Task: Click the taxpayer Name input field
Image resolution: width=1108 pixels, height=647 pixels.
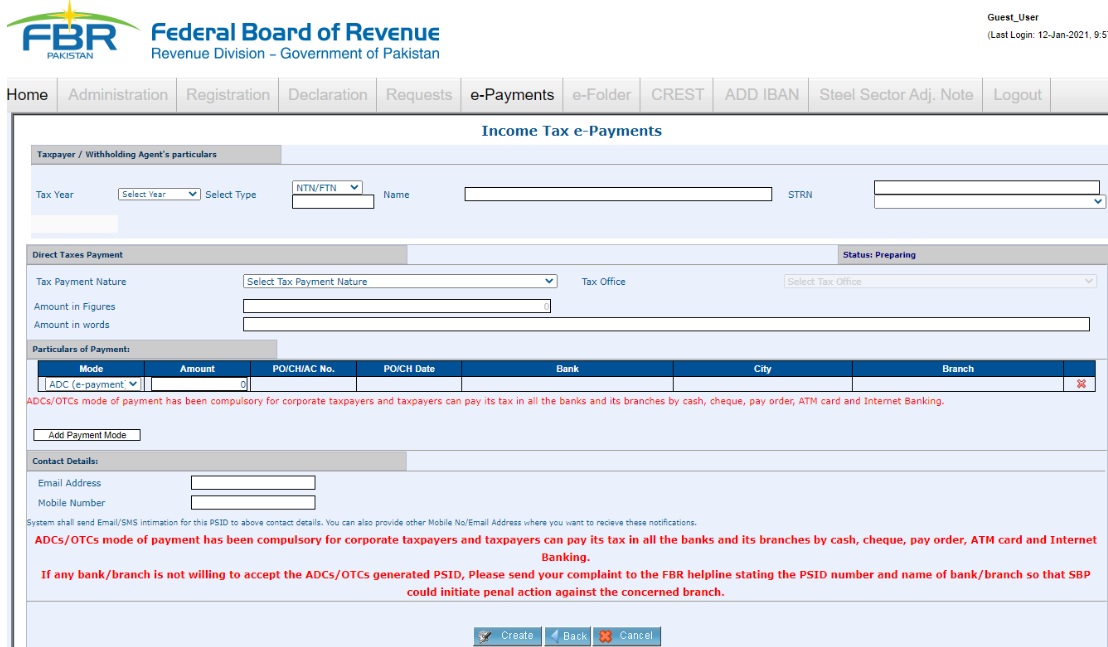Action: [x=618, y=194]
